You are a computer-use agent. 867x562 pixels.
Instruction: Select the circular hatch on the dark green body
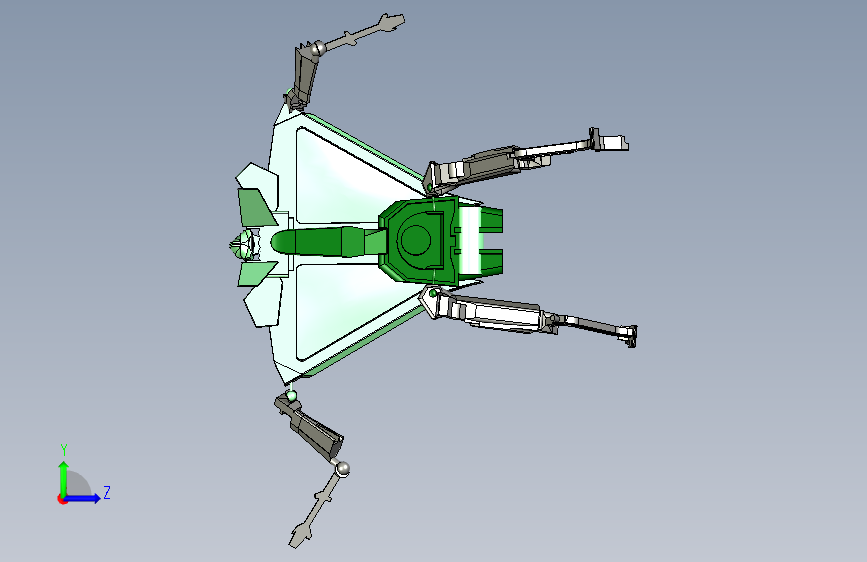415,239
